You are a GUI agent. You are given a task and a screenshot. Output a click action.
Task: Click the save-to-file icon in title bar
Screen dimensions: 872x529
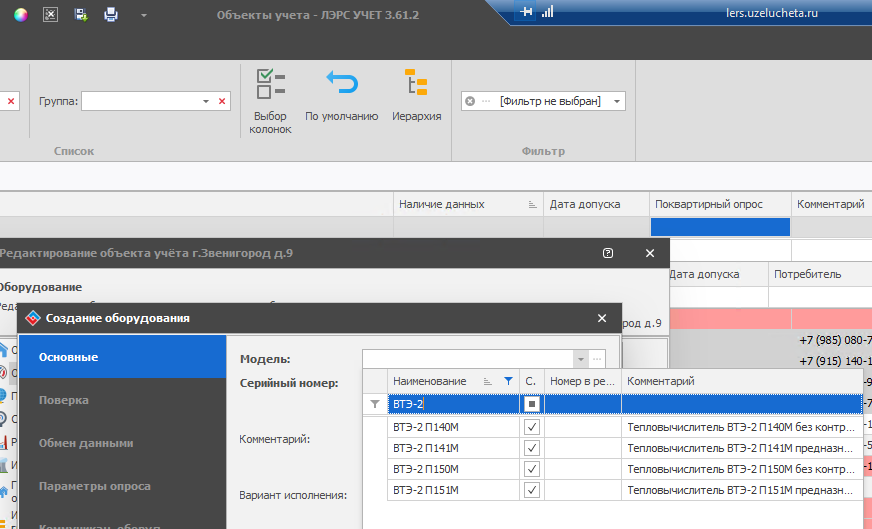tap(81, 14)
